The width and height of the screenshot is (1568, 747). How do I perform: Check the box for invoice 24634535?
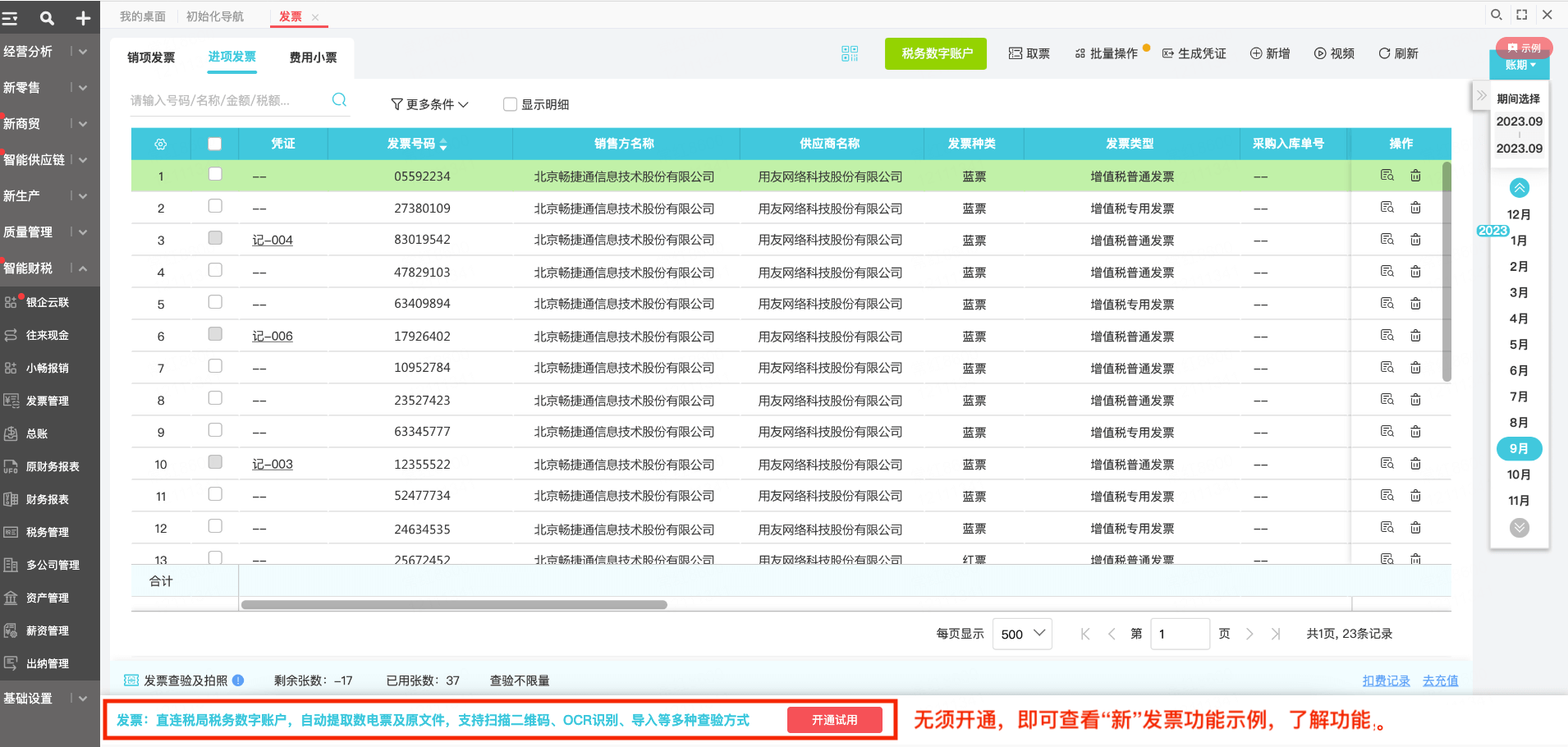point(215,526)
